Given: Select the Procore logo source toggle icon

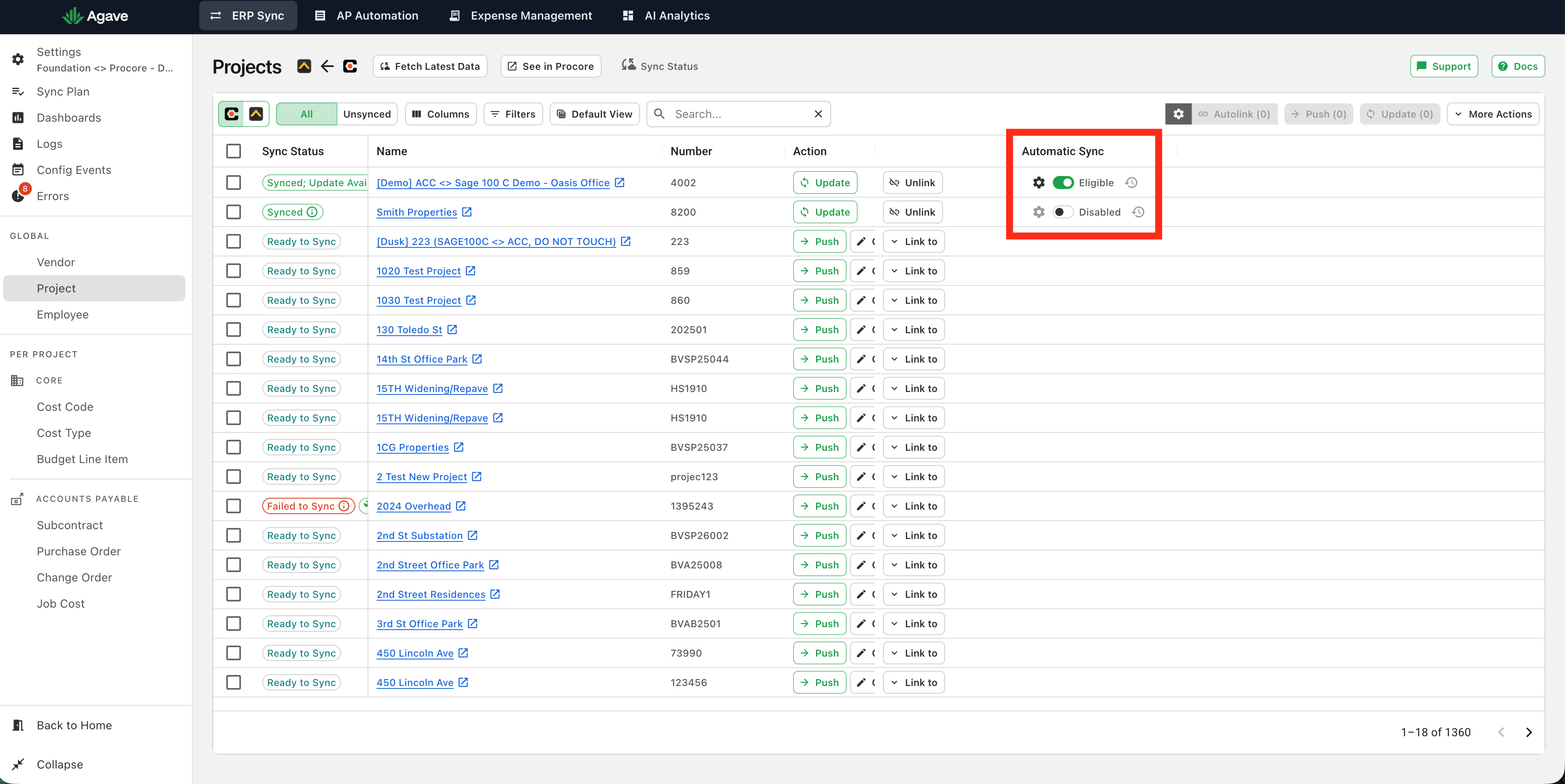Looking at the screenshot, I should pyautogui.click(x=232, y=114).
